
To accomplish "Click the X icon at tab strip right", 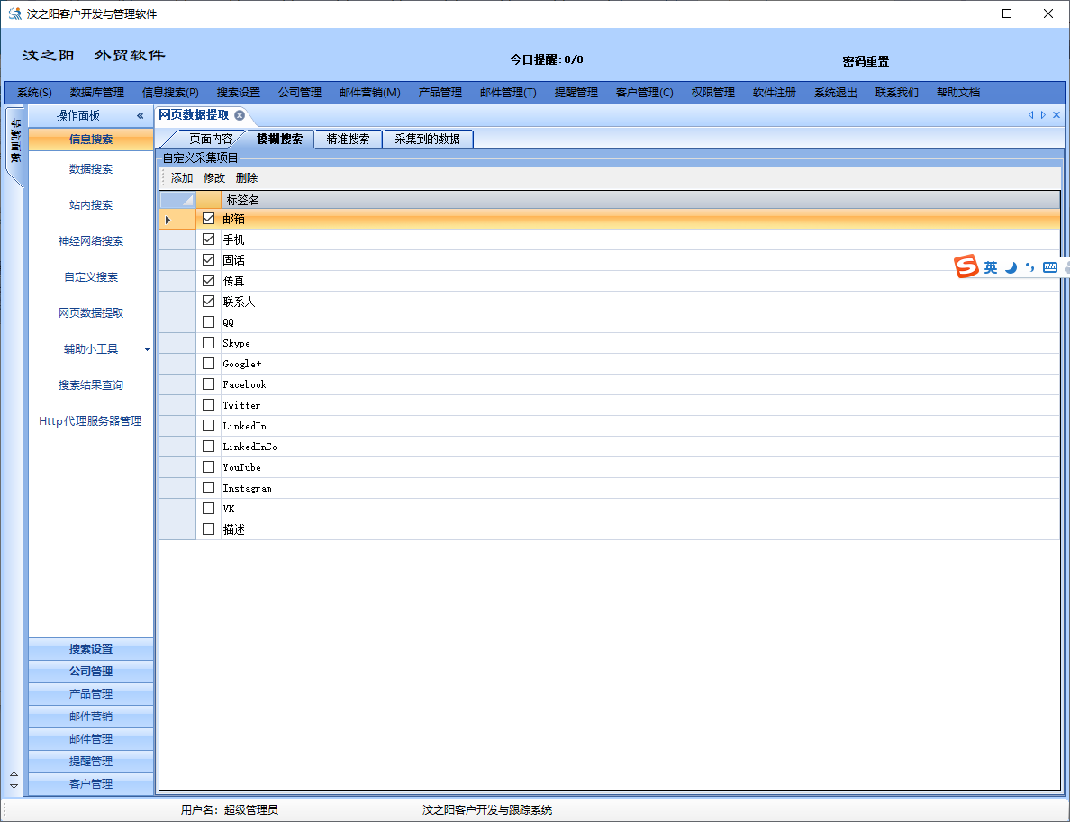I will (1056, 116).
